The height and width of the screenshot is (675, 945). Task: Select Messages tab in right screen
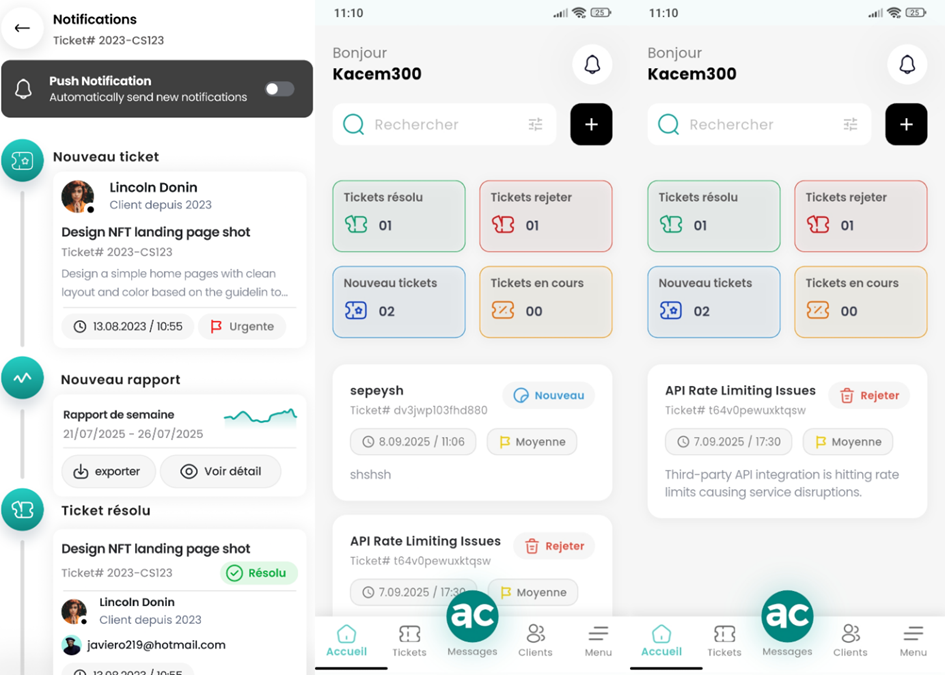click(787, 624)
